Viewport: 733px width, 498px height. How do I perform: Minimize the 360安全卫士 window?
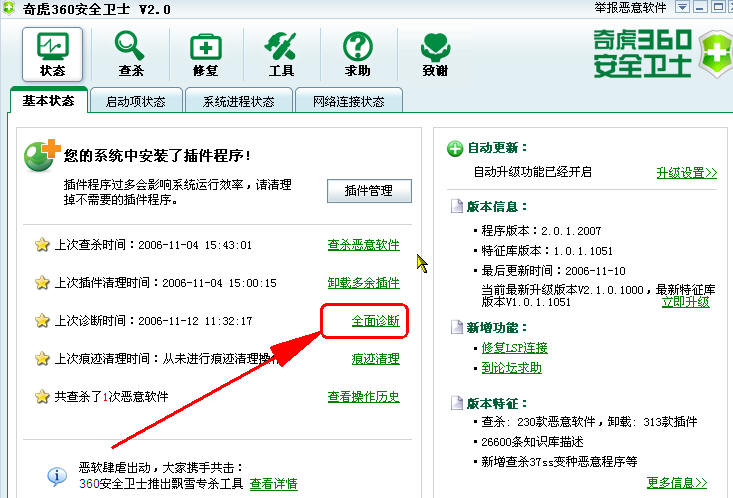pyautogui.click(x=700, y=7)
